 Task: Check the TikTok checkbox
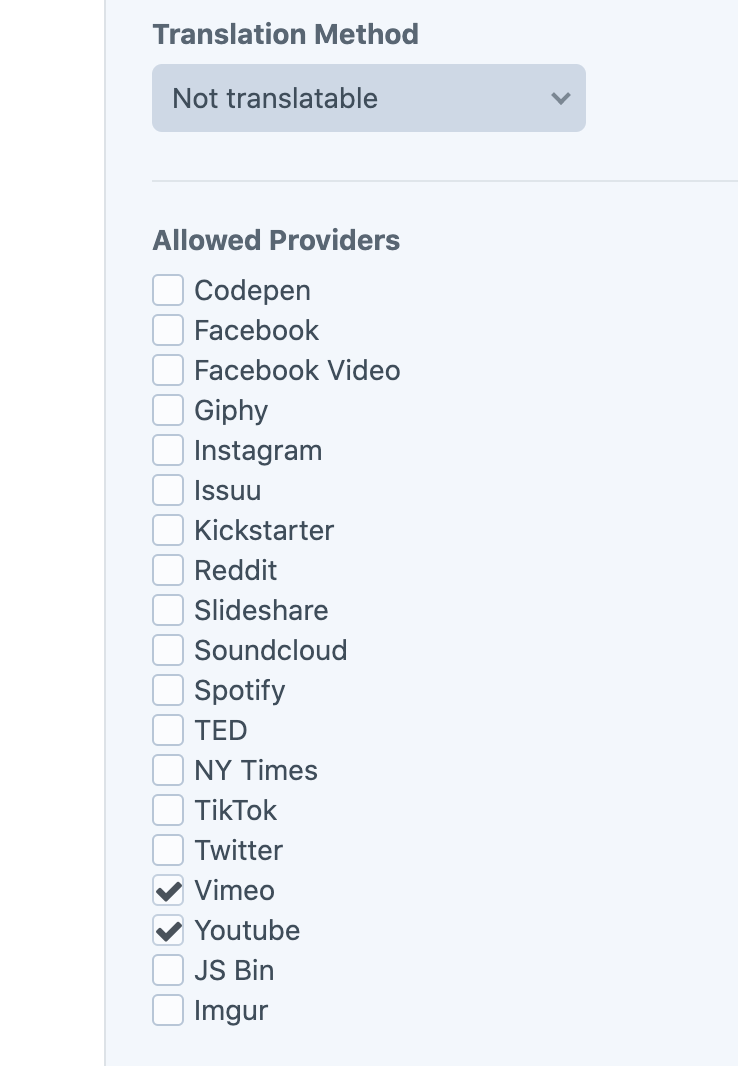pyautogui.click(x=167, y=810)
